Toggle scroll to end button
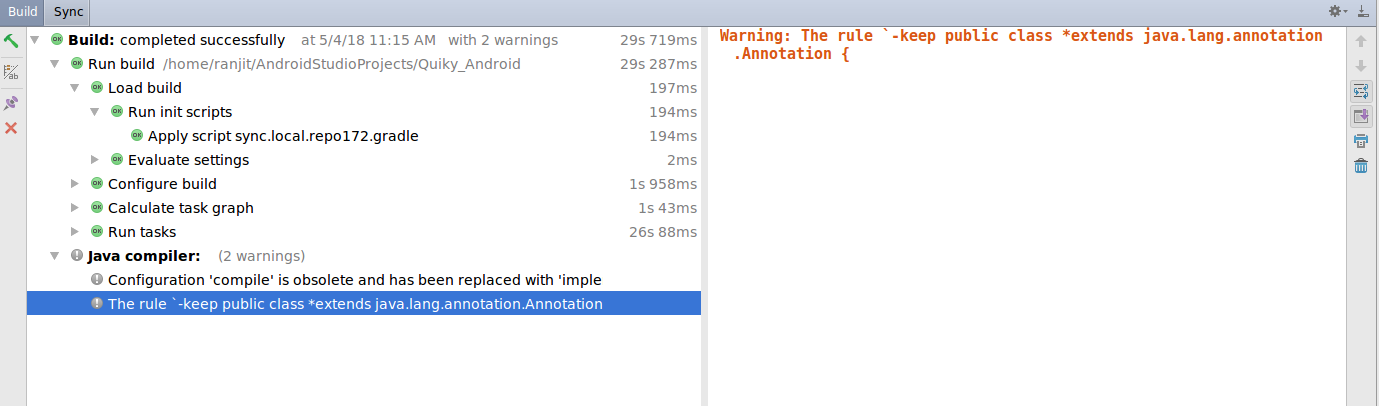Viewport: 1379px width, 406px height. pyautogui.click(x=1360, y=116)
